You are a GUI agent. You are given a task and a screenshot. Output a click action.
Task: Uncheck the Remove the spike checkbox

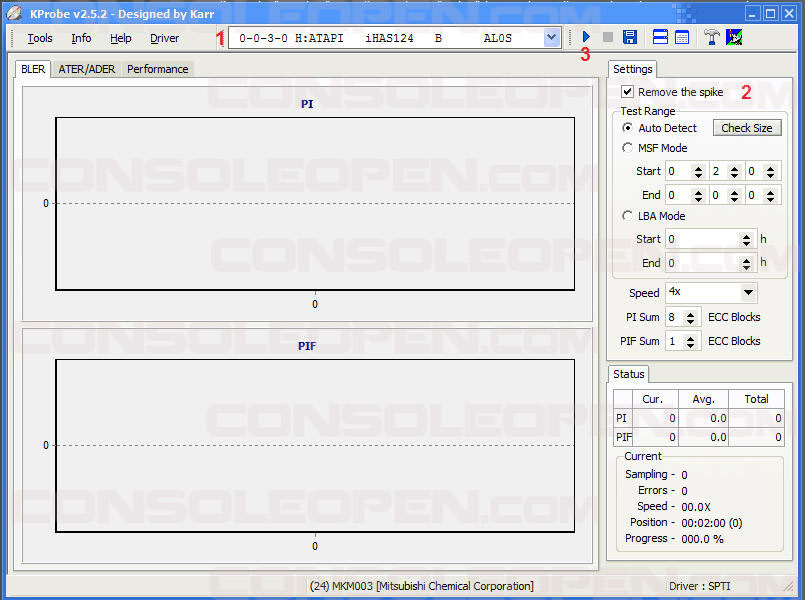pyautogui.click(x=627, y=92)
